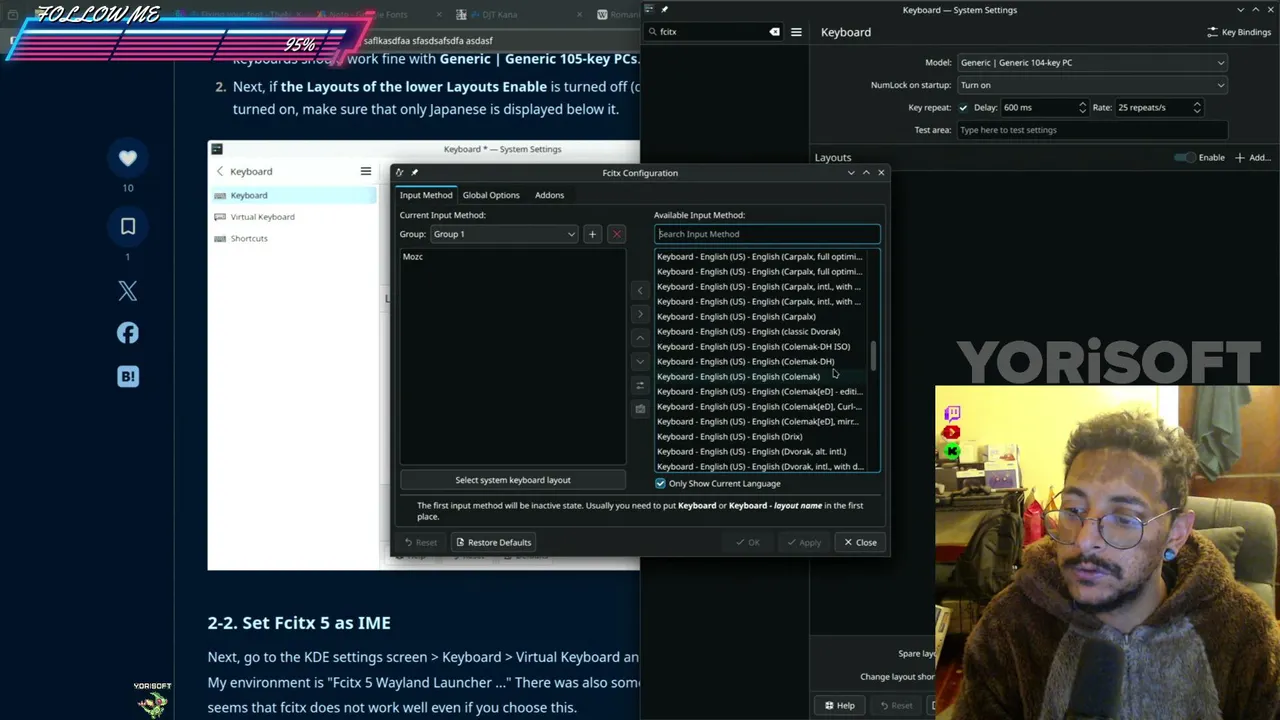Click the Reset button in the Fcitx dialog
This screenshot has height=720, width=1280.
(x=420, y=543)
